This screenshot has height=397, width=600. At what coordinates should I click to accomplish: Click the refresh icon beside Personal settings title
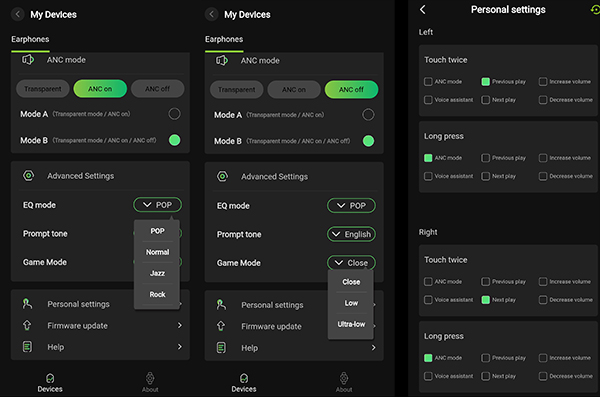pyautogui.click(x=595, y=9)
